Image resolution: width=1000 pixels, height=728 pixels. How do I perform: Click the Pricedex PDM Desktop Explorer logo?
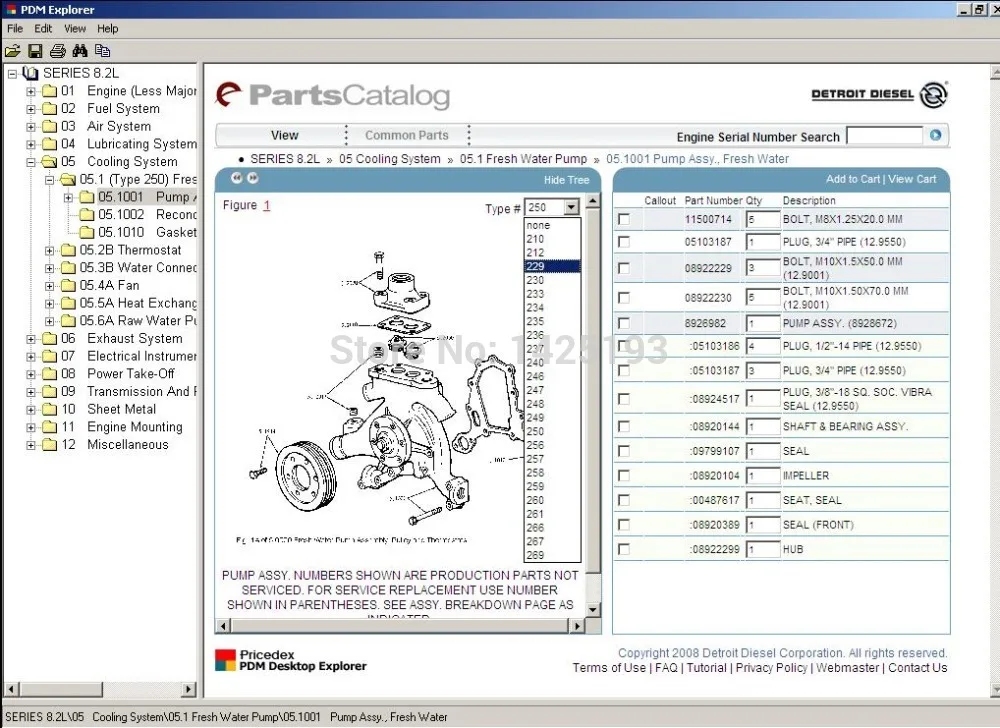click(x=291, y=660)
